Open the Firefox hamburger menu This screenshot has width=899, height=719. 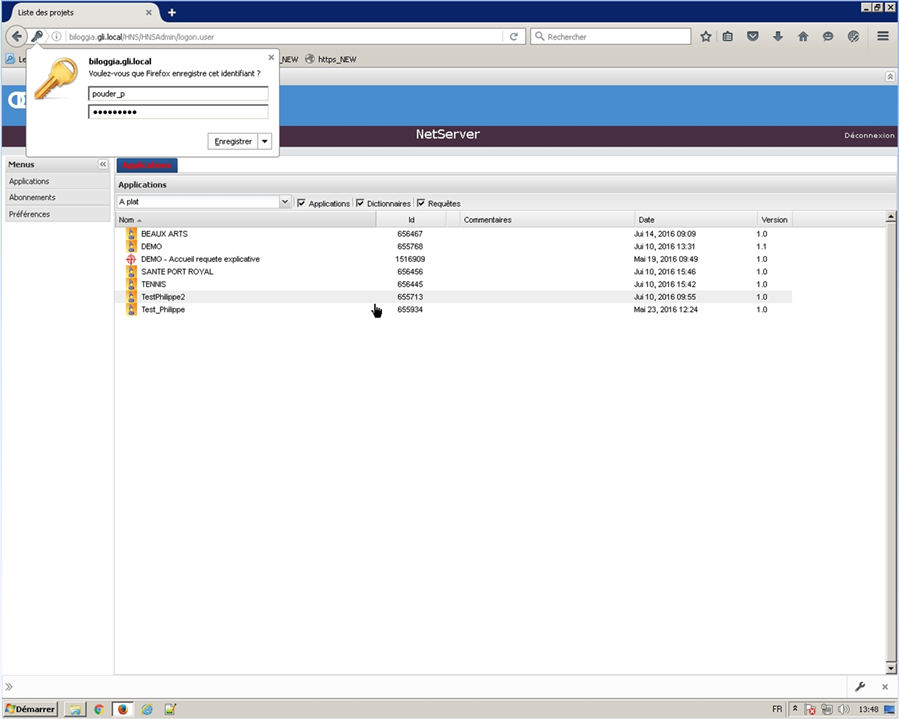click(x=883, y=36)
